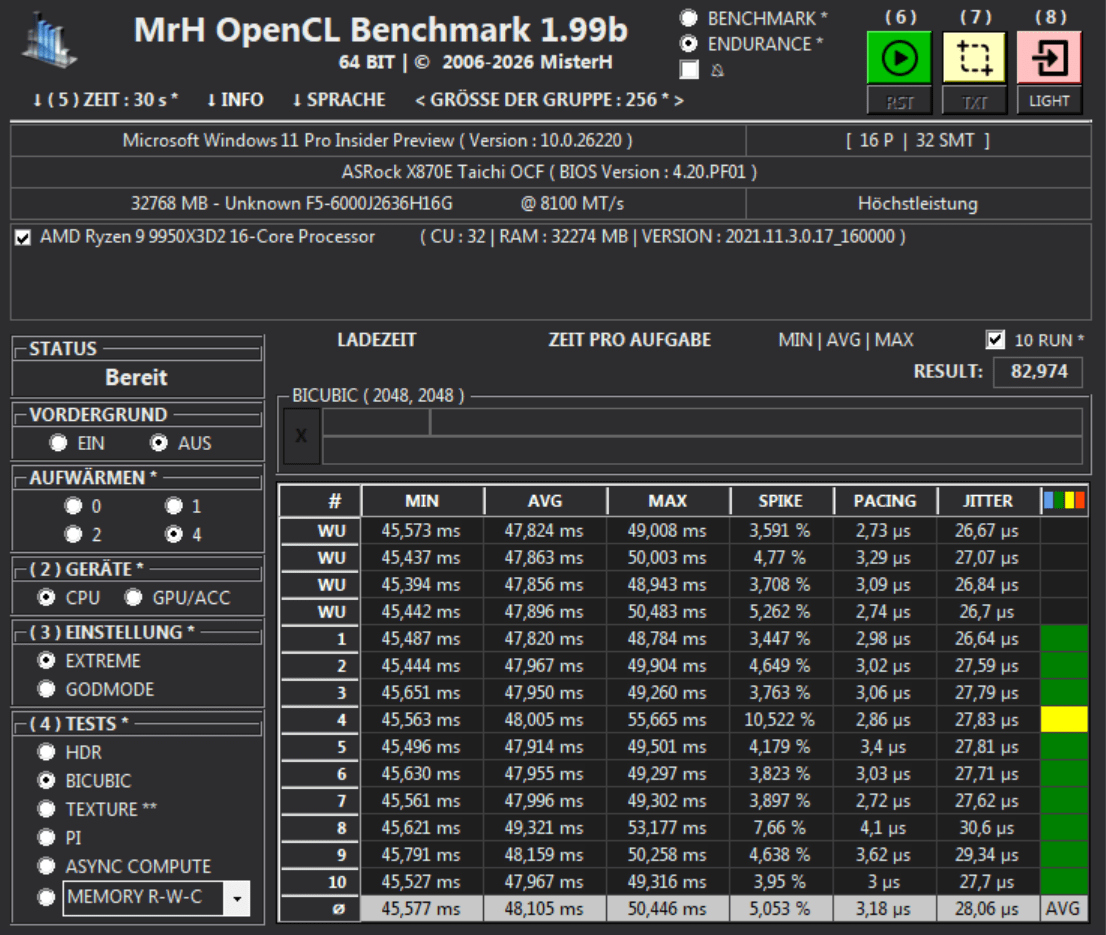Click the 16 P | 32 SMT text
1106x935 pixels.
918,140
